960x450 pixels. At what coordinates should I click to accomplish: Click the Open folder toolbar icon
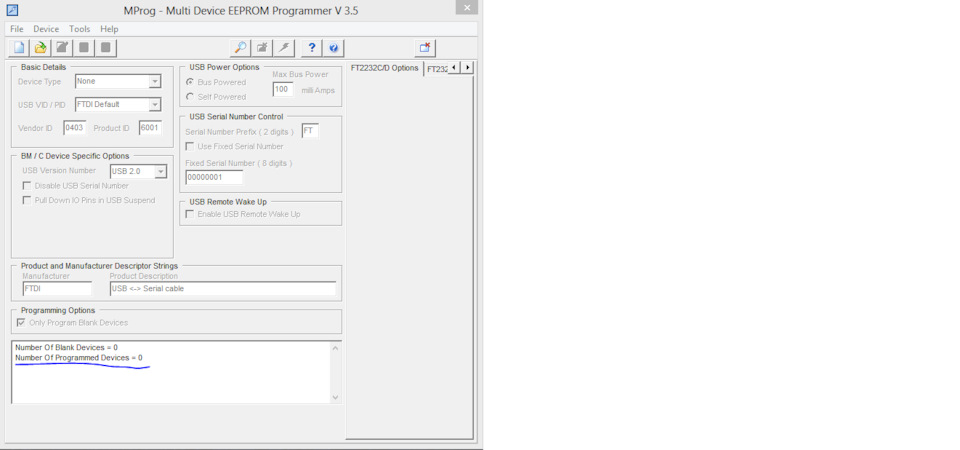[40, 48]
